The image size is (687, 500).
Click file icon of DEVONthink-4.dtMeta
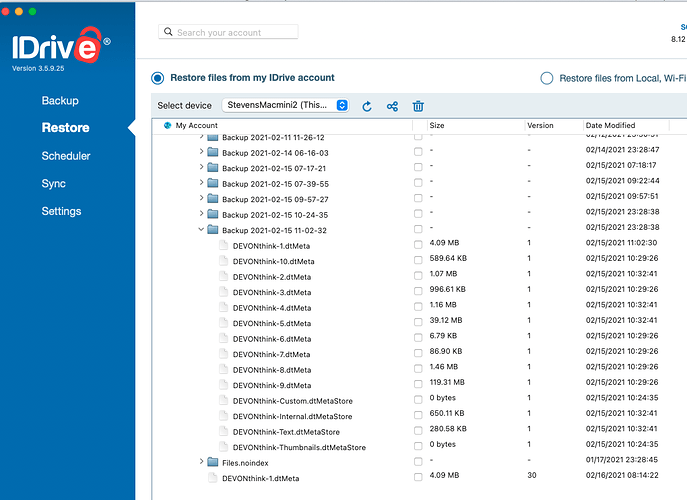[223, 308]
